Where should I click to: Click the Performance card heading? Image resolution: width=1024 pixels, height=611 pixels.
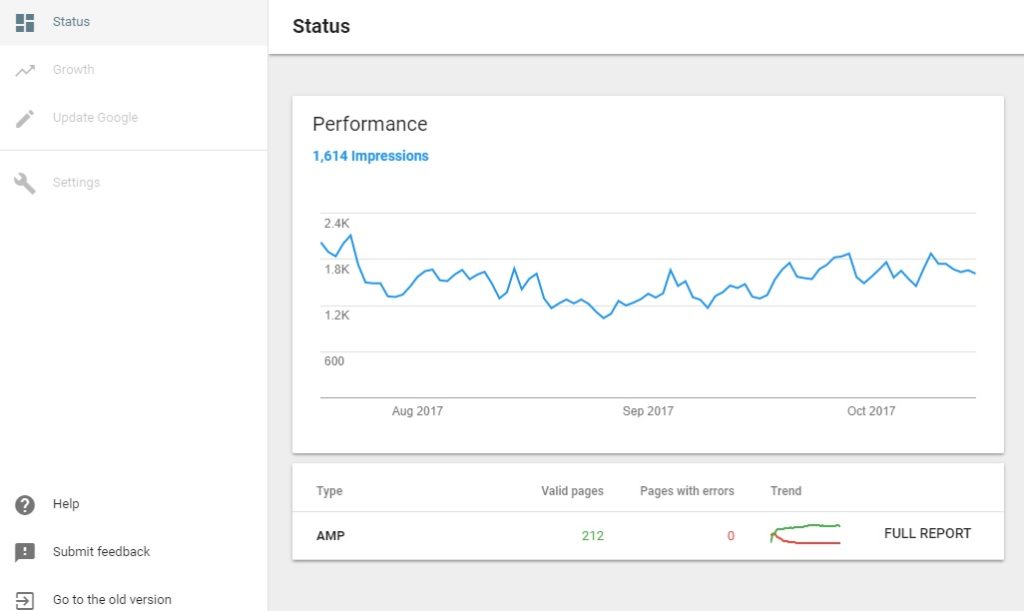point(370,124)
